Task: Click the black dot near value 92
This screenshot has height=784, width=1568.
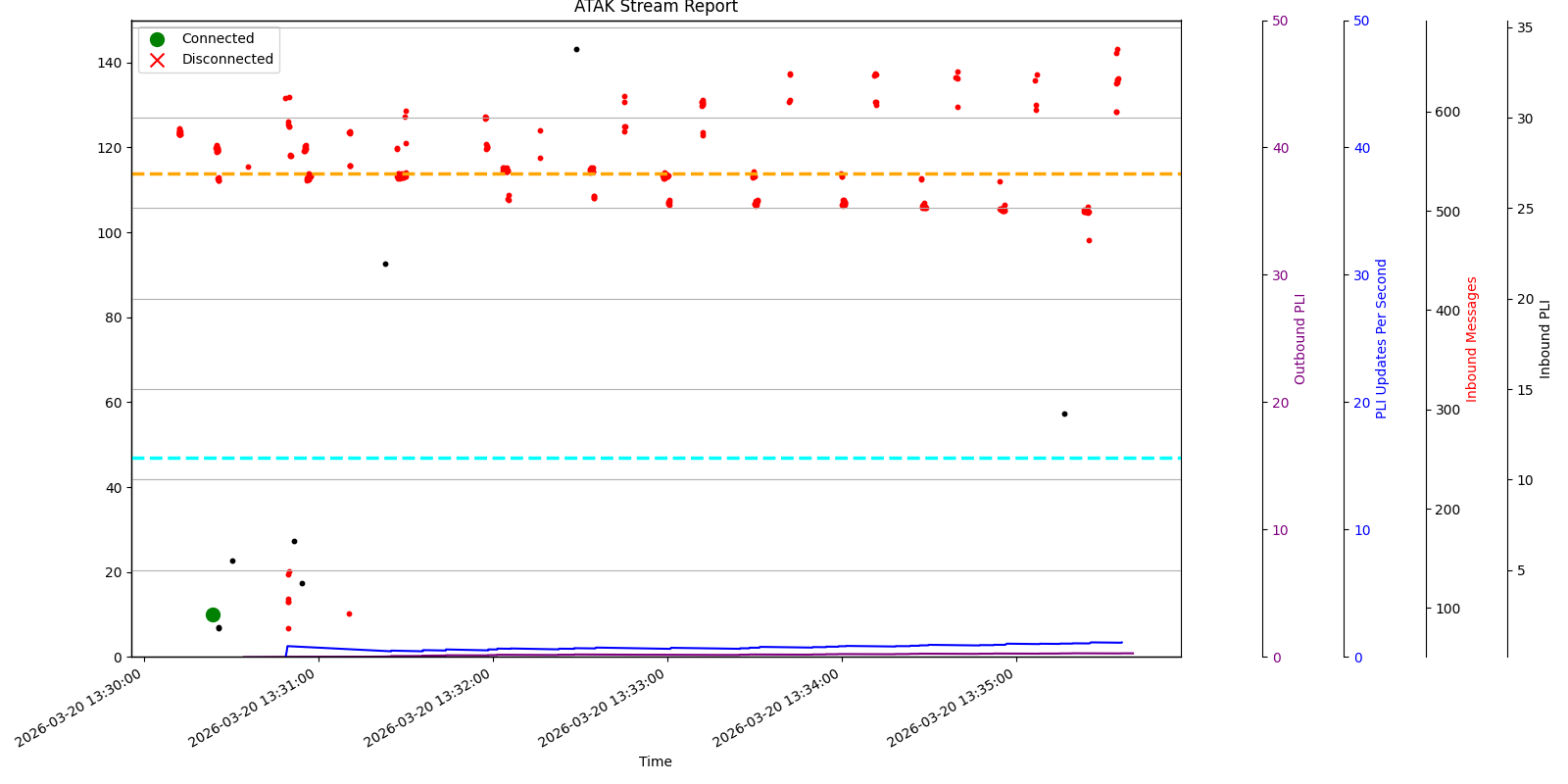Action: click(x=385, y=264)
